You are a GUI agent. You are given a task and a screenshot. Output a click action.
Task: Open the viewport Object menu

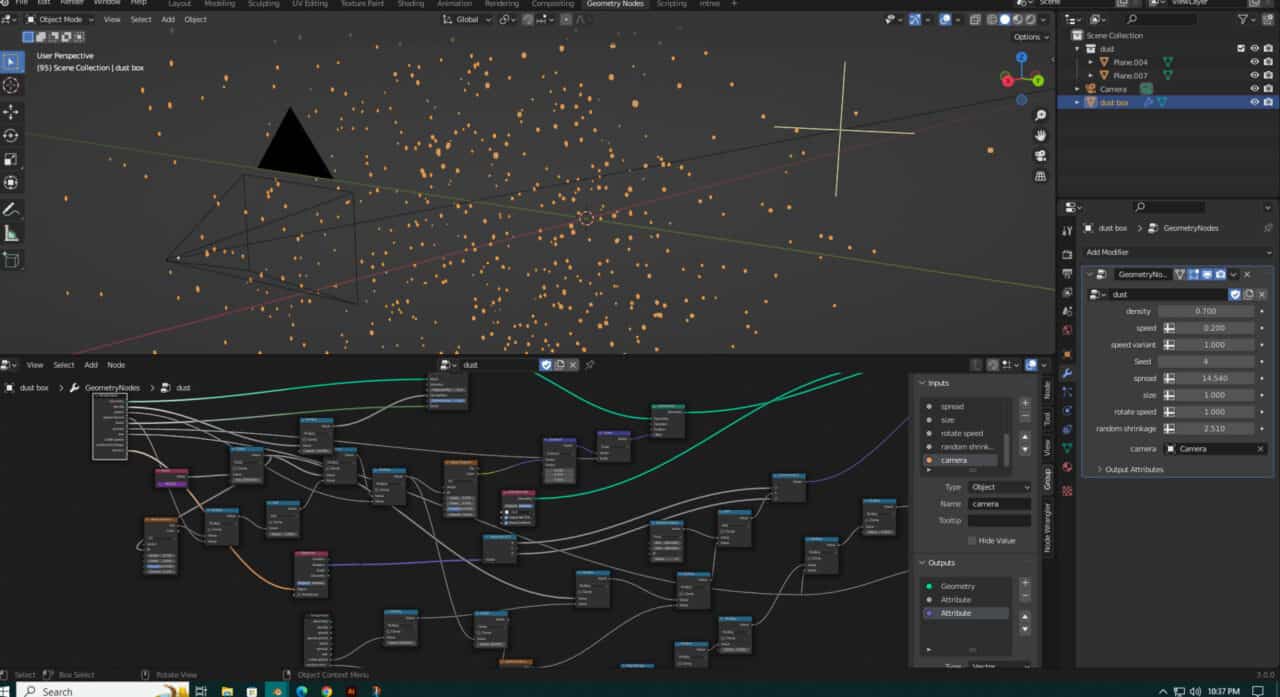[195, 19]
